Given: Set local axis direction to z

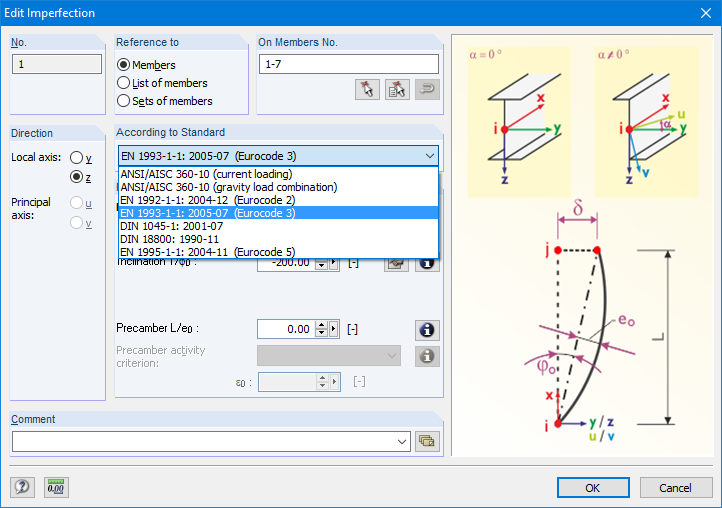Looking at the screenshot, I should pyautogui.click(x=76, y=177).
